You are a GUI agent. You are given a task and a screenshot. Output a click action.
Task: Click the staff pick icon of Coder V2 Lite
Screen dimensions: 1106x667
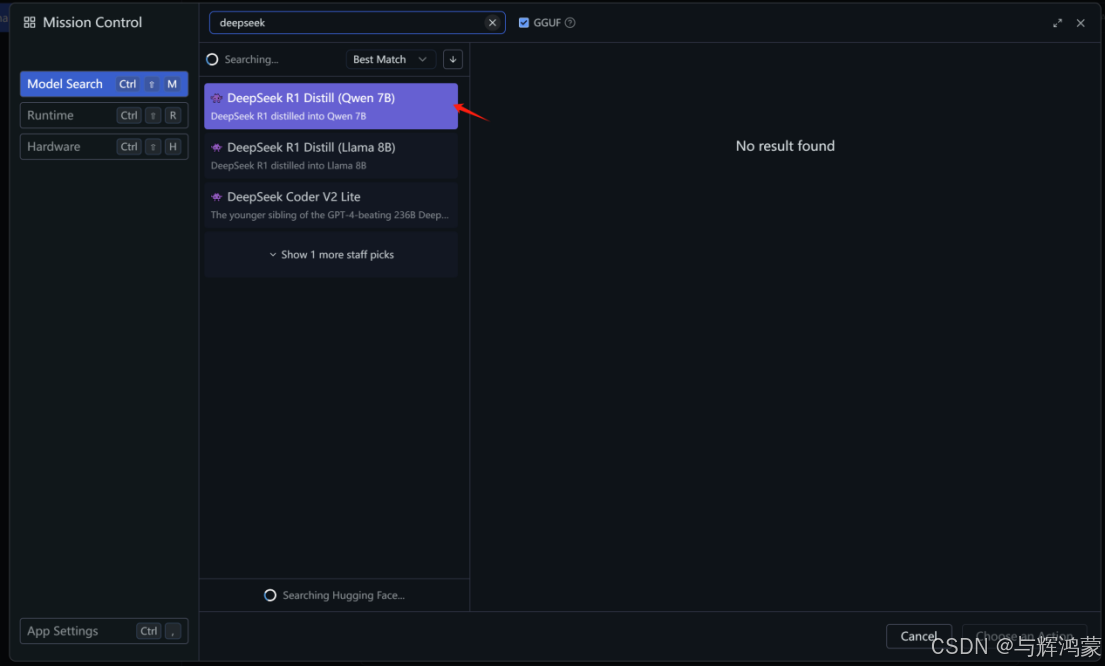coord(217,197)
